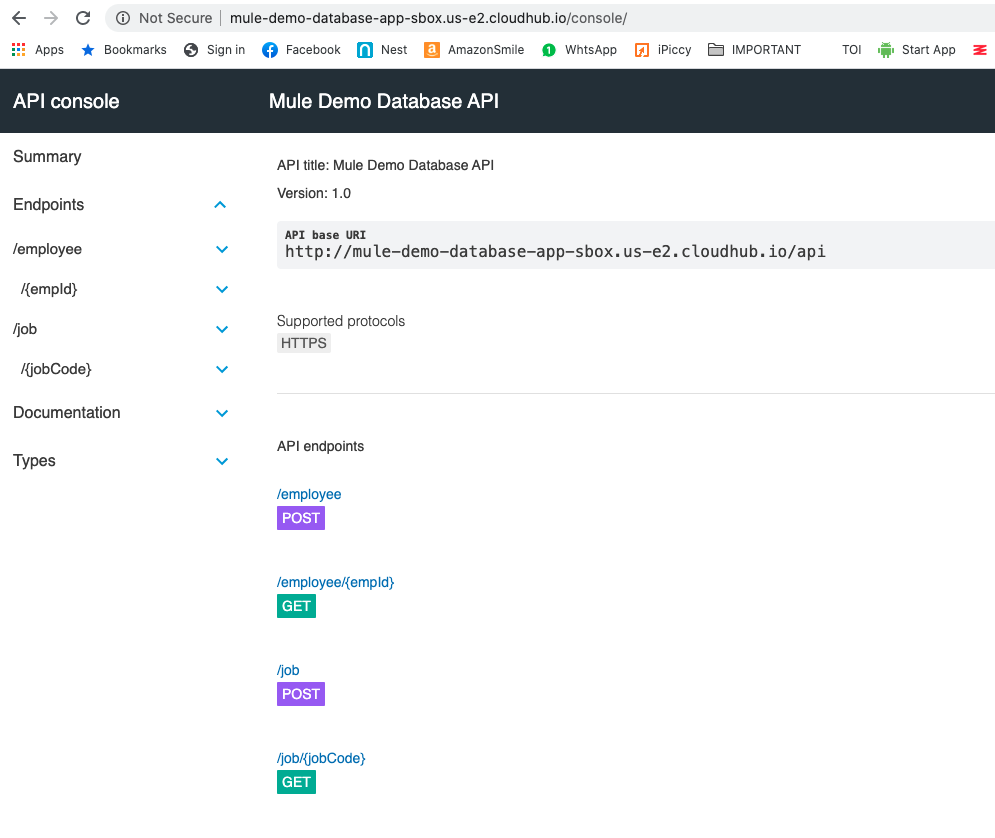Click the browser forward arrow

coord(51,18)
